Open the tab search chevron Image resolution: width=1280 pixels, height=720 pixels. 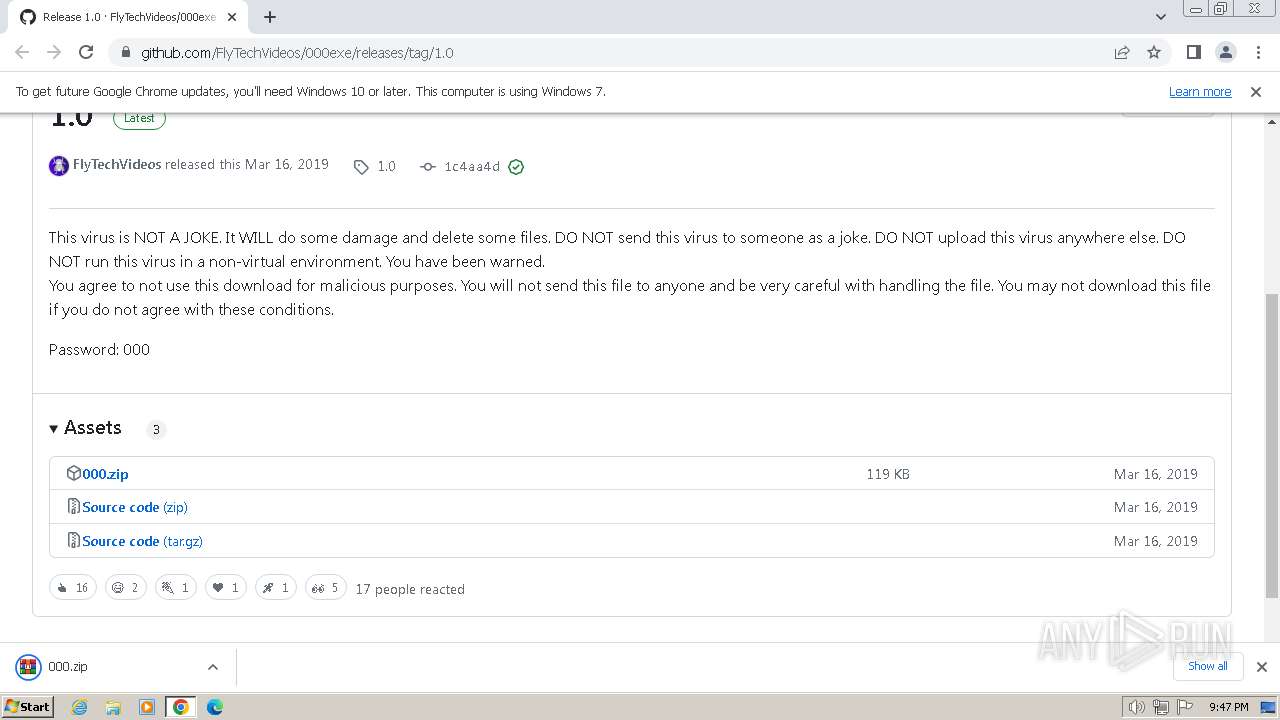click(x=1160, y=17)
